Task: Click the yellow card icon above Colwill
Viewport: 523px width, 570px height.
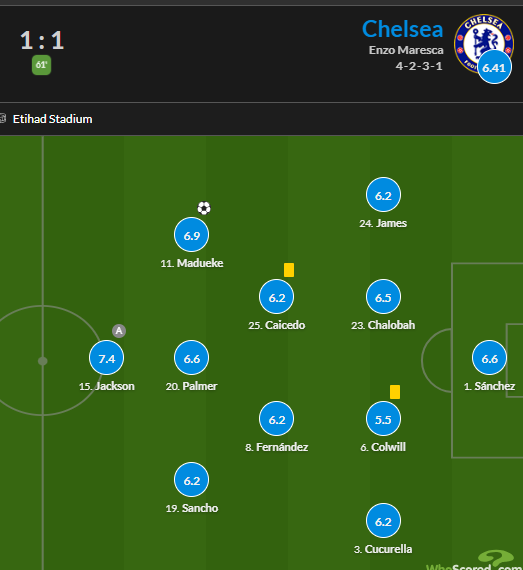Action: 395,392
